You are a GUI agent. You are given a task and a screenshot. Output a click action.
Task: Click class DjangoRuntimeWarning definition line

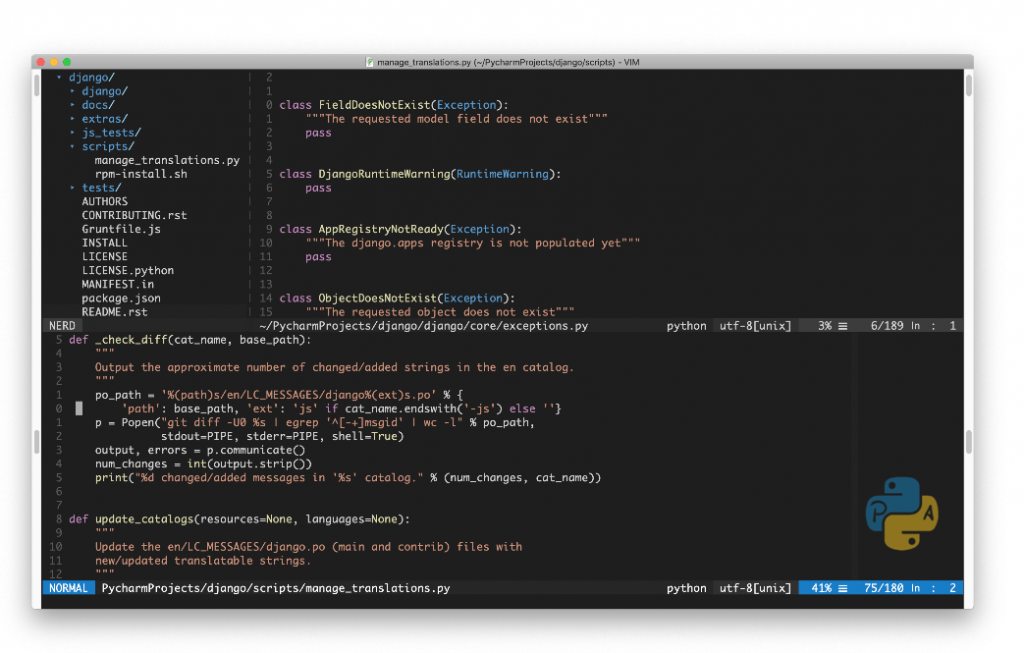click(420, 174)
